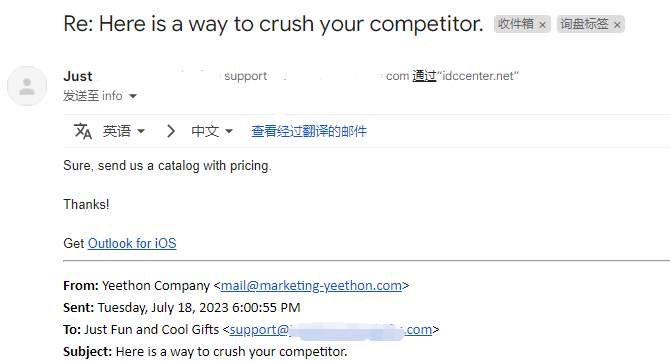The width and height of the screenshot is (670, 362).
Task: Click the sender name Just
Action: pyautogui.click(x=78, y=76)
